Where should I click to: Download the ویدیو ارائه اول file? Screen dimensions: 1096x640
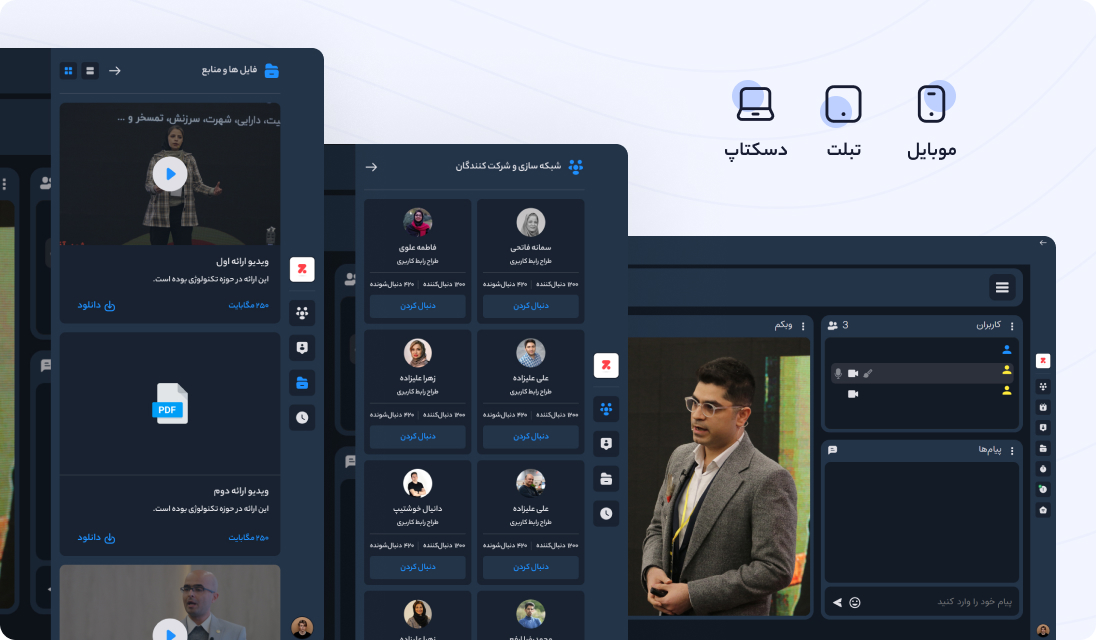pyautogui.click(x=96, y=305)
